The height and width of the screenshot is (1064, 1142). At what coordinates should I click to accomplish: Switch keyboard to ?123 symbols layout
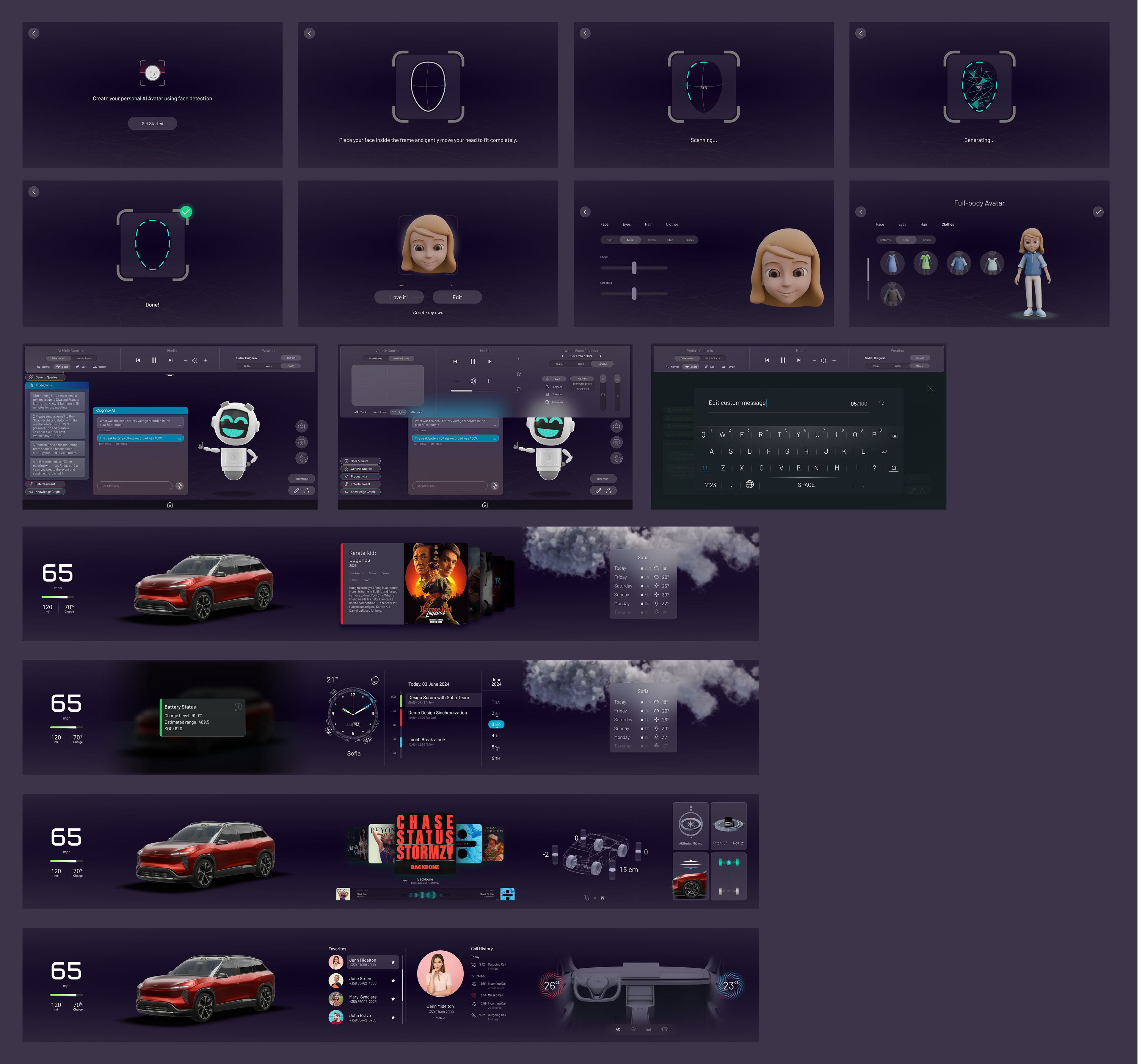click(710, 485)
